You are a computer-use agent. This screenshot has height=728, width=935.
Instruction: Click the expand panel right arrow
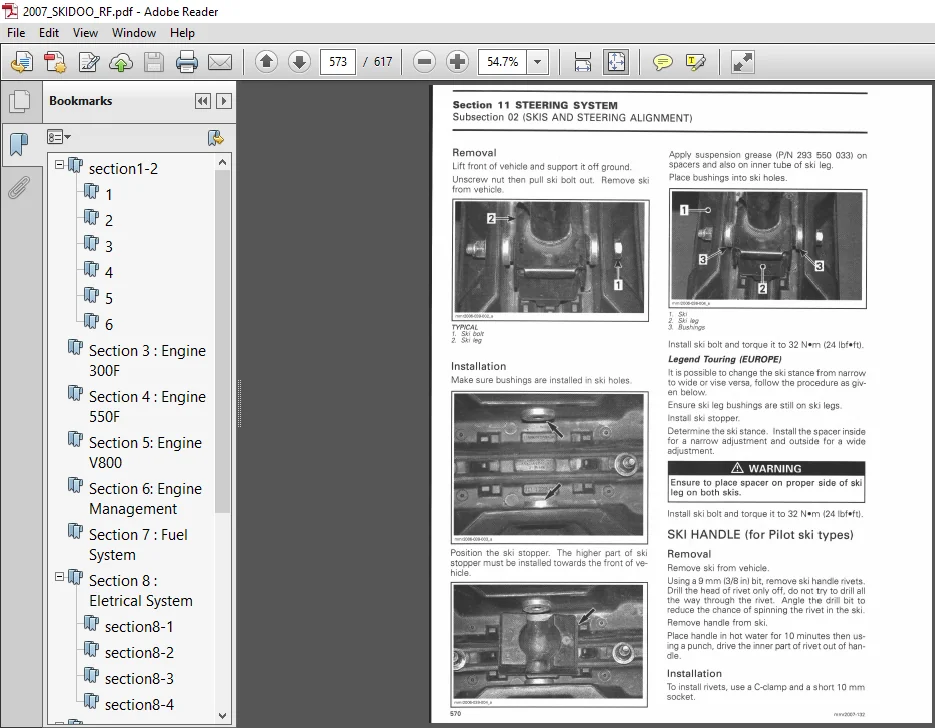coord(224,101)
